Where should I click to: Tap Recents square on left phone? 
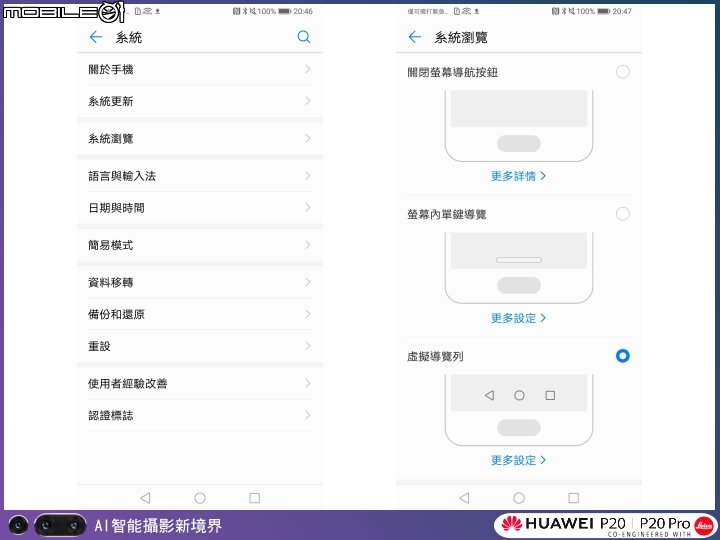pos(254,498)
